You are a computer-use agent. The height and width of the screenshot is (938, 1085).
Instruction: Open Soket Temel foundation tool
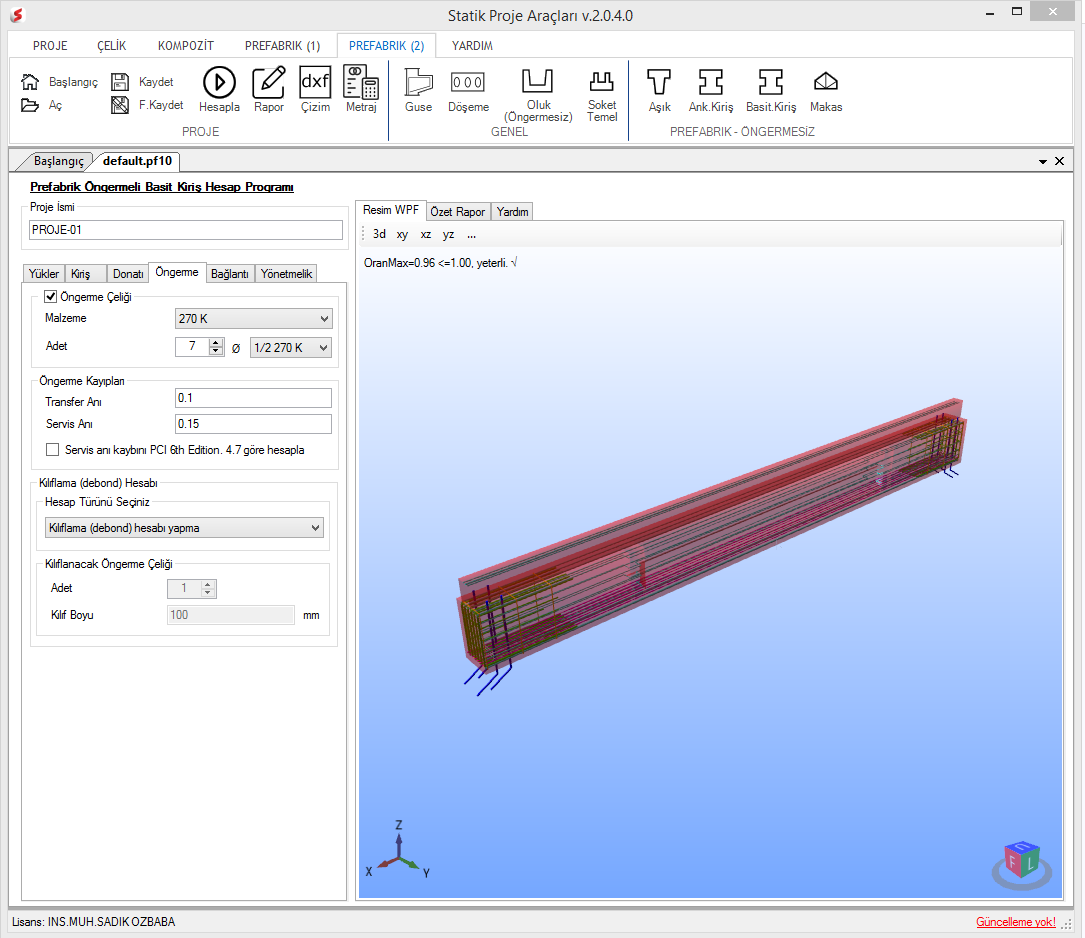tap(602, 96)
